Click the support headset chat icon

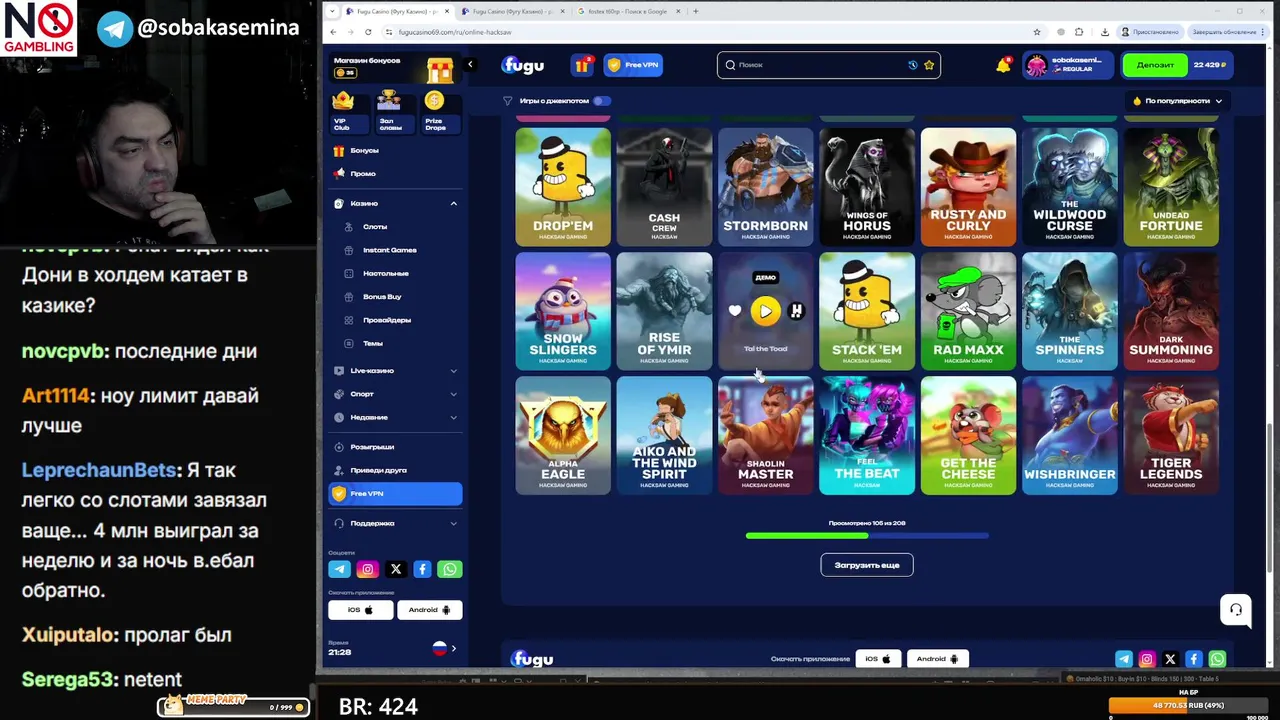coord(1236,610)
